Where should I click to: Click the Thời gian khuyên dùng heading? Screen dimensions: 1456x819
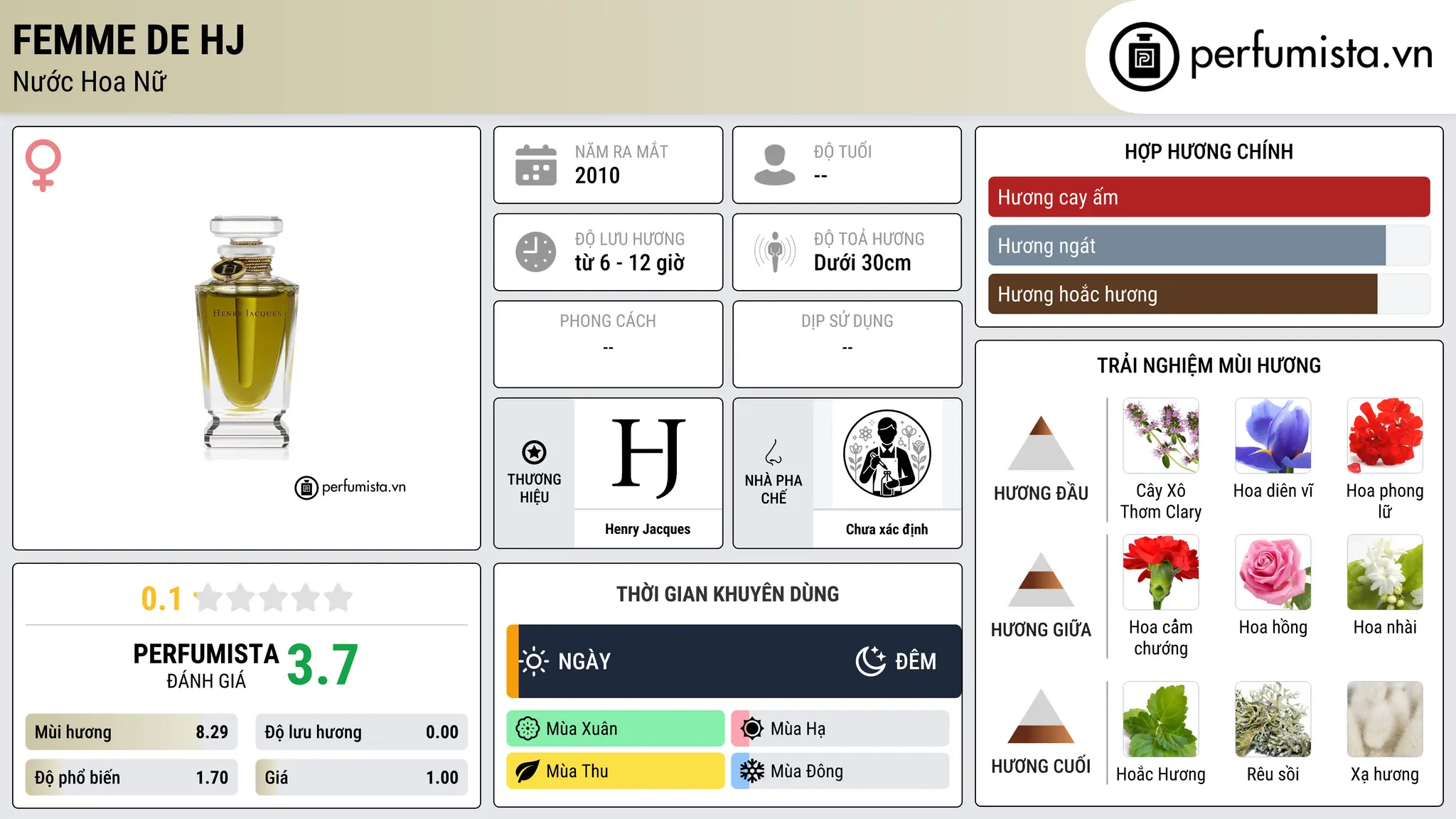click(727, 594)
